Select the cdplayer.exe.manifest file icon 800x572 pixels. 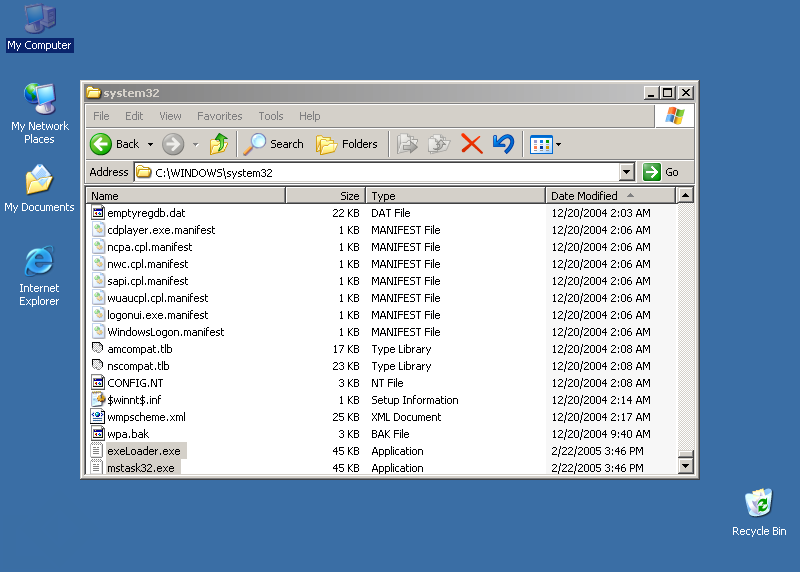98,230
